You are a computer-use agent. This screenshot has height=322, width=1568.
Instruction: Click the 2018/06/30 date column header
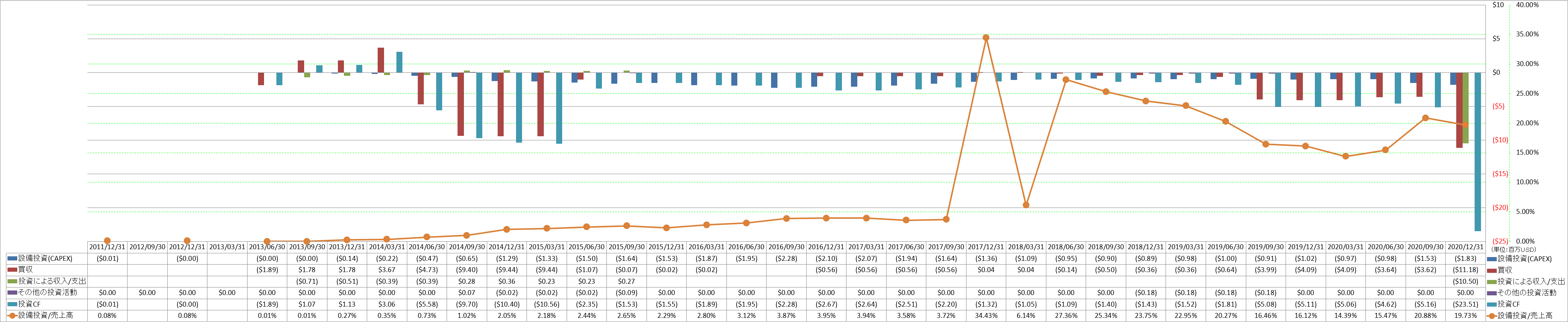[x=1066, y=247]
